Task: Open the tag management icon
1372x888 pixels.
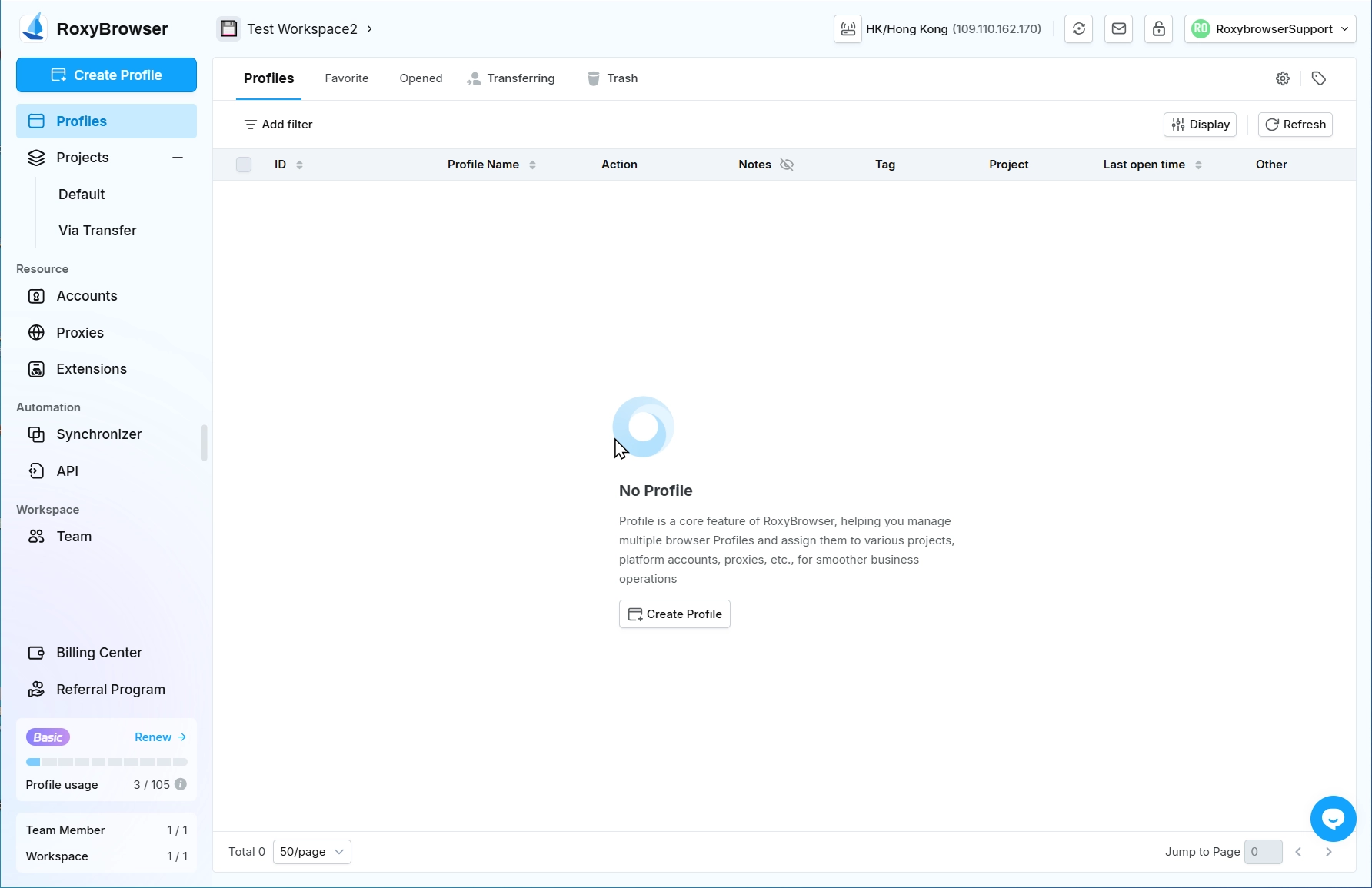Action: 1319,78
